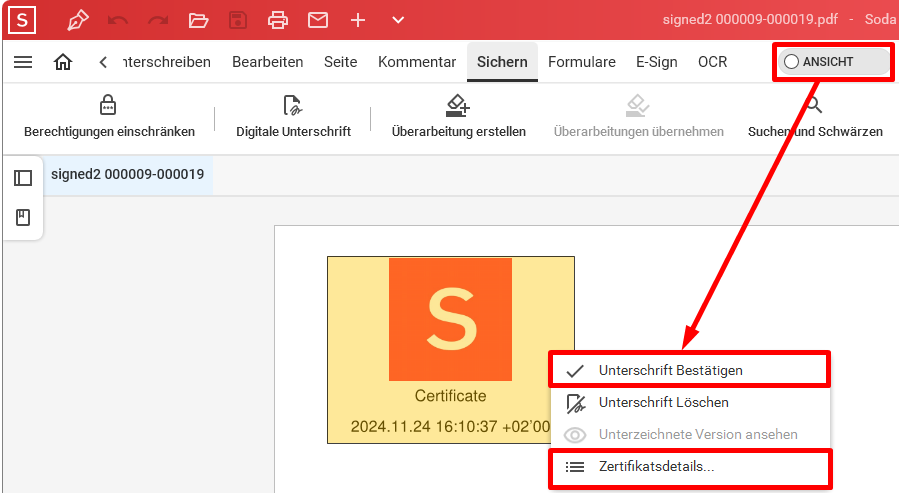
Task: Click the Digitale Unterschrift label
Action: pyautogui.click(x=294, y=132)
